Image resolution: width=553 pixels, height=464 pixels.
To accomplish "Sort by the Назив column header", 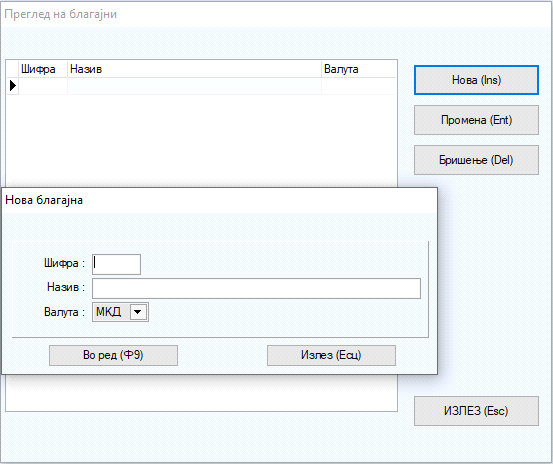I will pyautogui.click(x=194, y=69).
